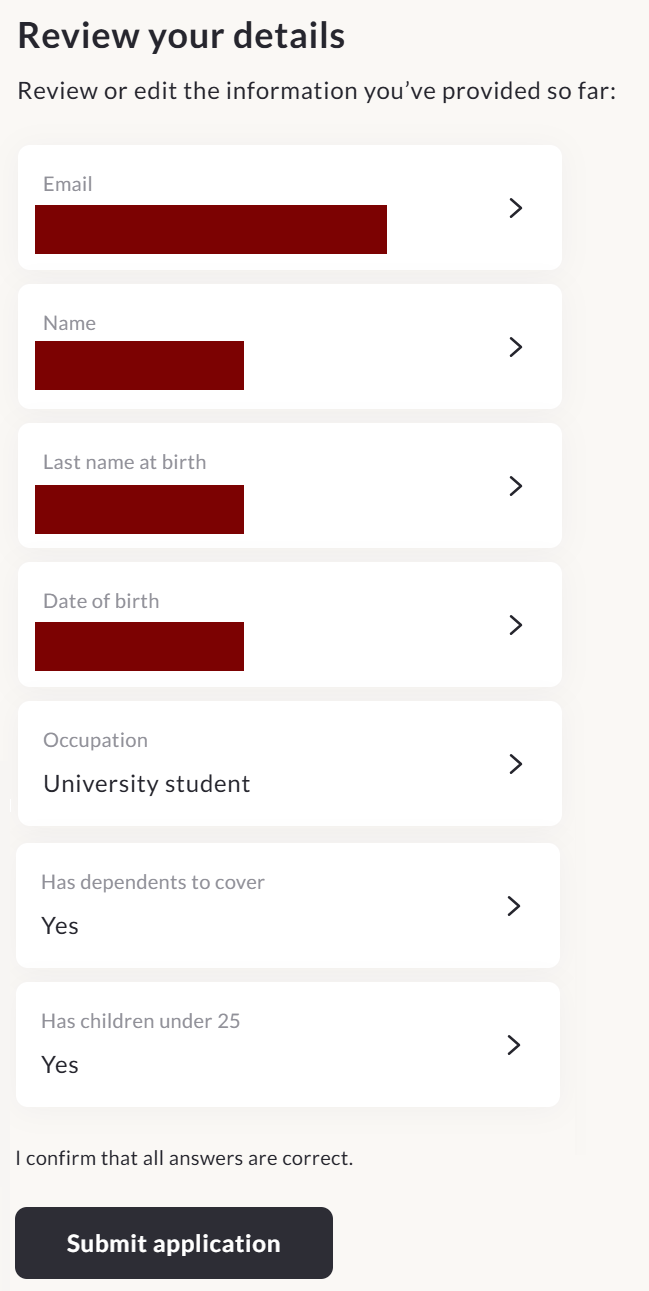Click Yes under Has children under 25
This screenshot has height=1291, width=649.
[60, 1065]
